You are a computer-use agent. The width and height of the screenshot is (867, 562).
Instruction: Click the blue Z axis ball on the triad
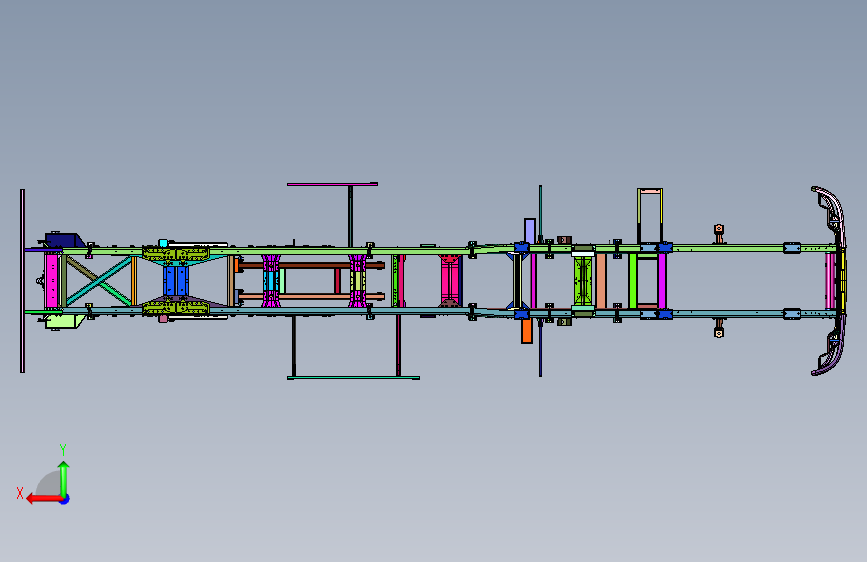(65, 499)
